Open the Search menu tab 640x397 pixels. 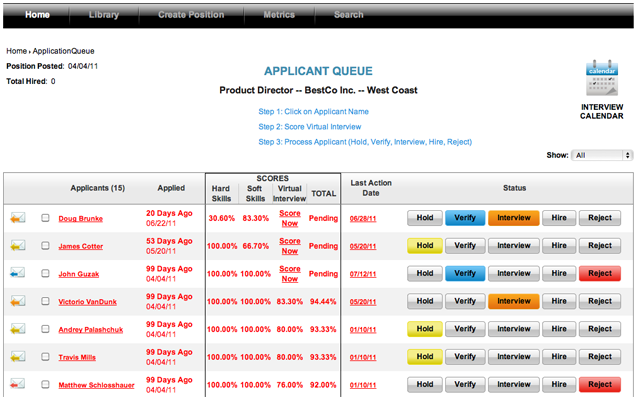[349, 15]
